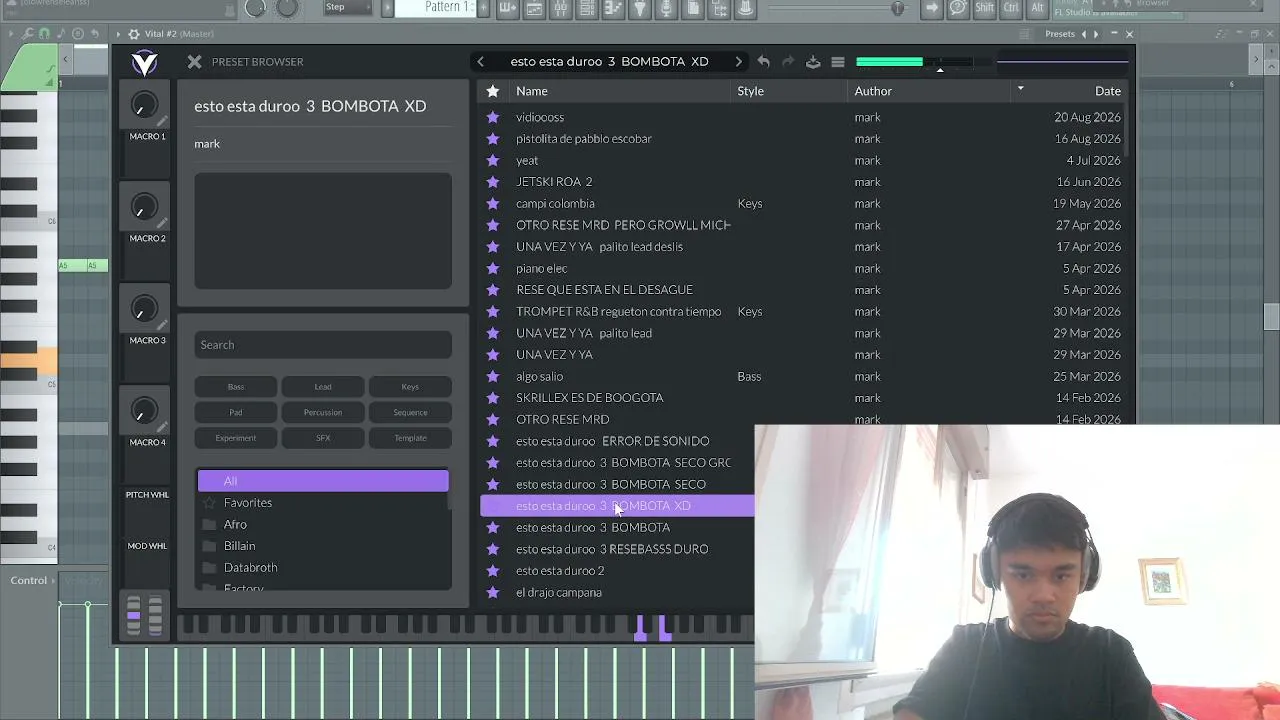The image size is (1280, 720).
Task: Open the Databroth preset folder
Action: [x=323, y=568]
